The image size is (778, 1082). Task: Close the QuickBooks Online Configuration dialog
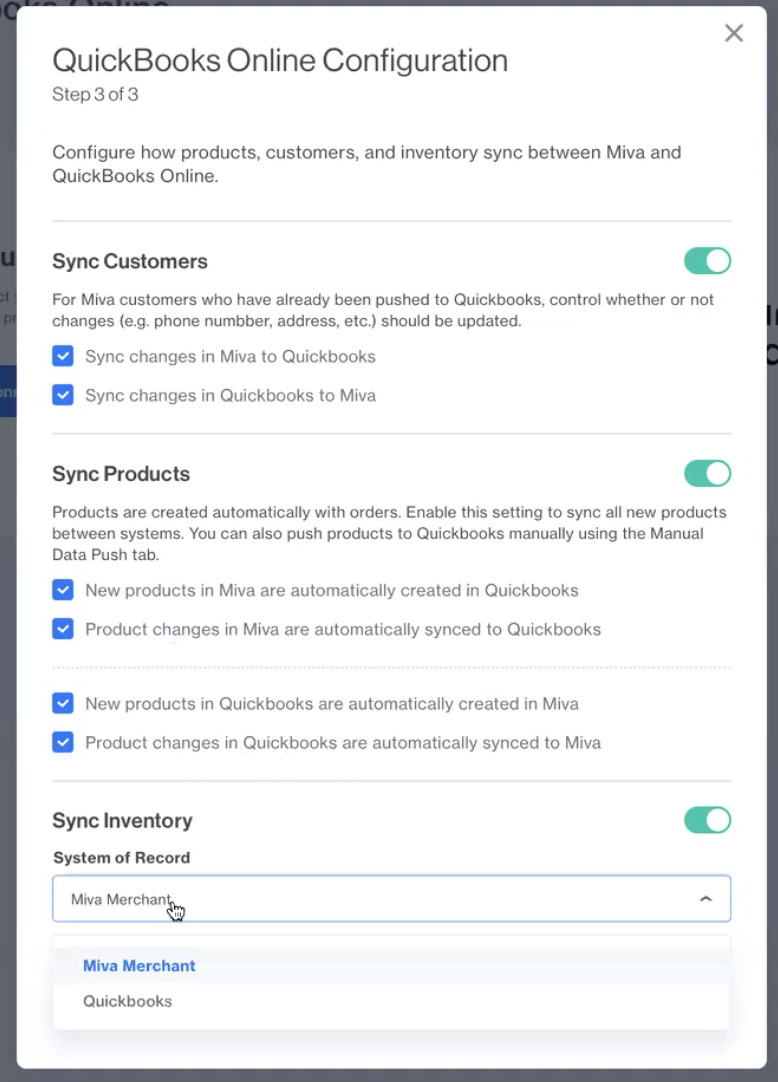point(734,33)
